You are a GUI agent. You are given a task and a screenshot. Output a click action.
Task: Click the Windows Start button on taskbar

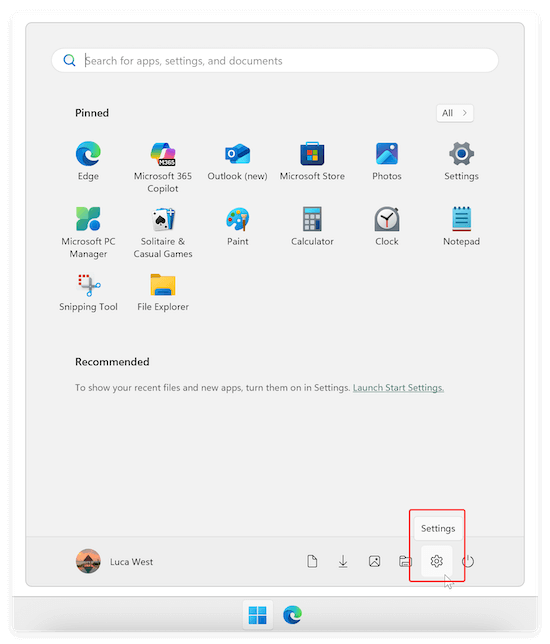click(x=258, y=615)
